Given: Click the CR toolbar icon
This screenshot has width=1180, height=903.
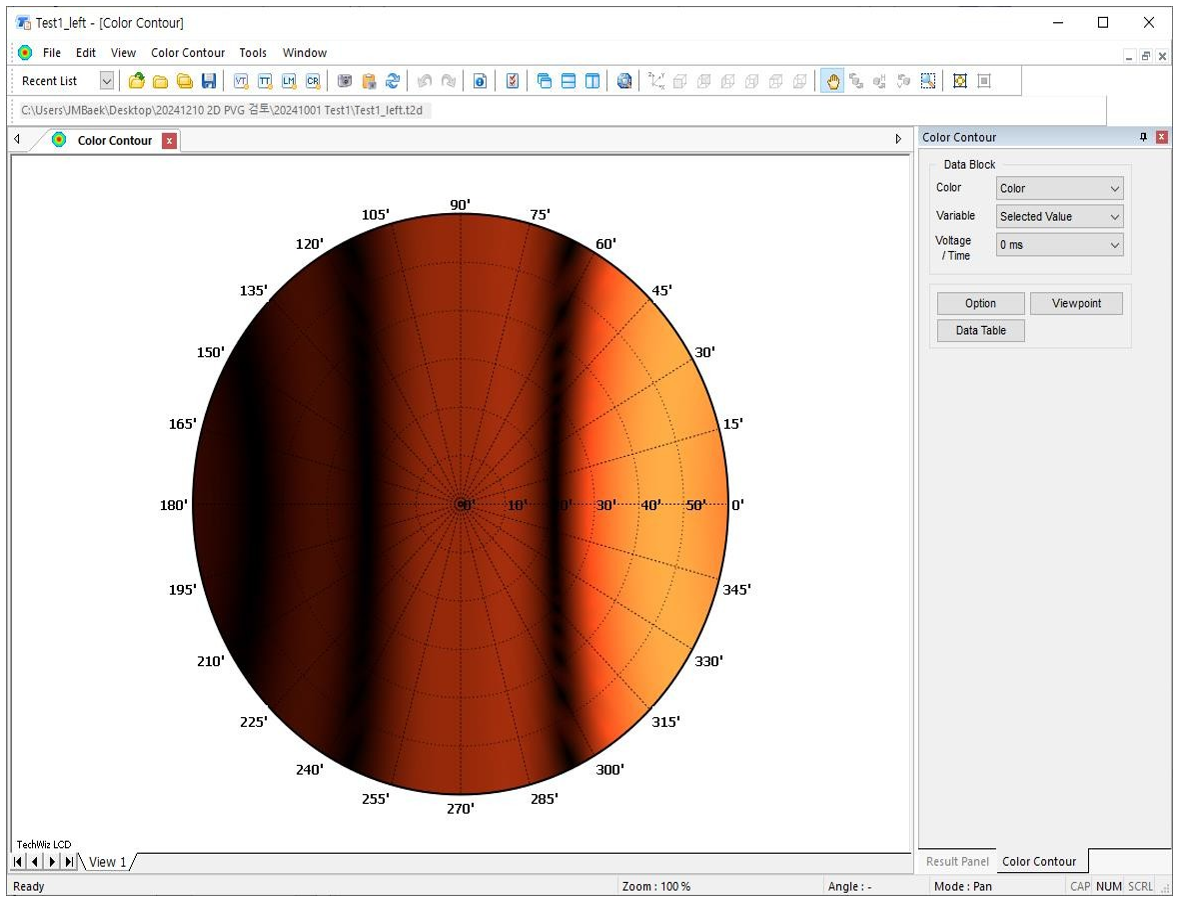Looking at the screenshot, I should click(313, 81).
